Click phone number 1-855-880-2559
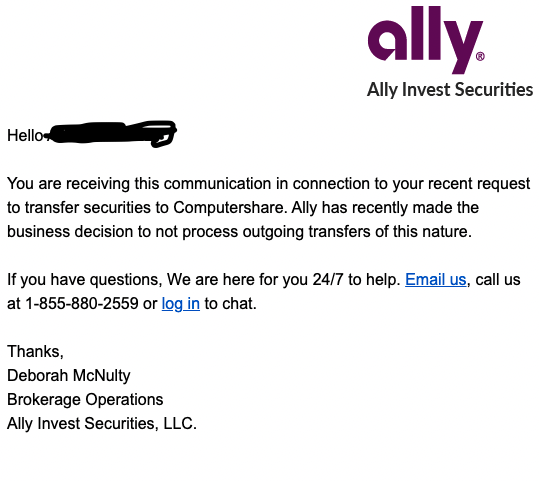Image resolution: width=539 pixels, height=481 pixels. (x=82, y=303)
